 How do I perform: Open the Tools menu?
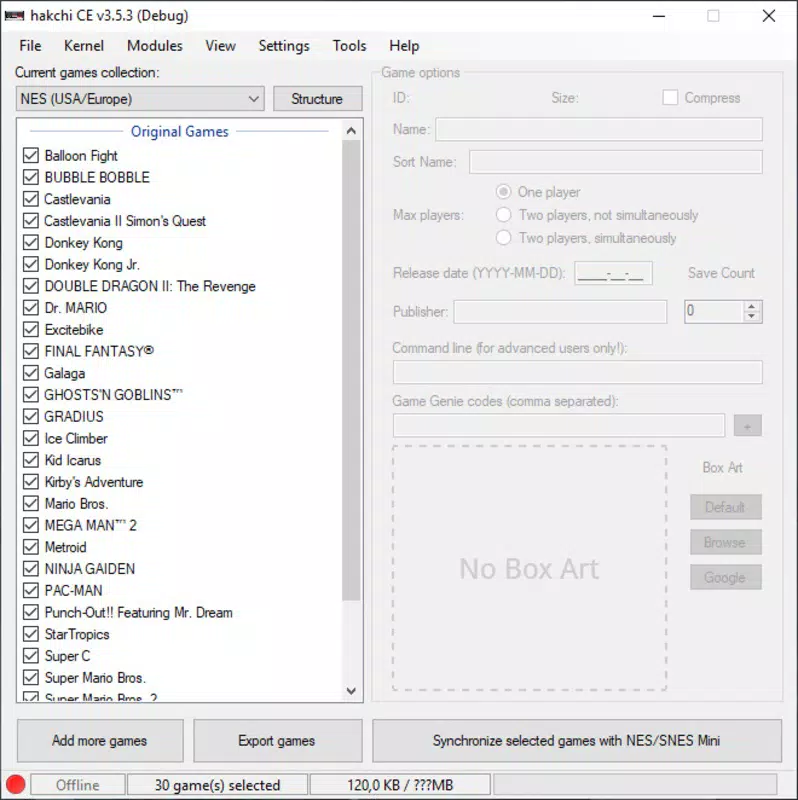click(x=350, y=46)
